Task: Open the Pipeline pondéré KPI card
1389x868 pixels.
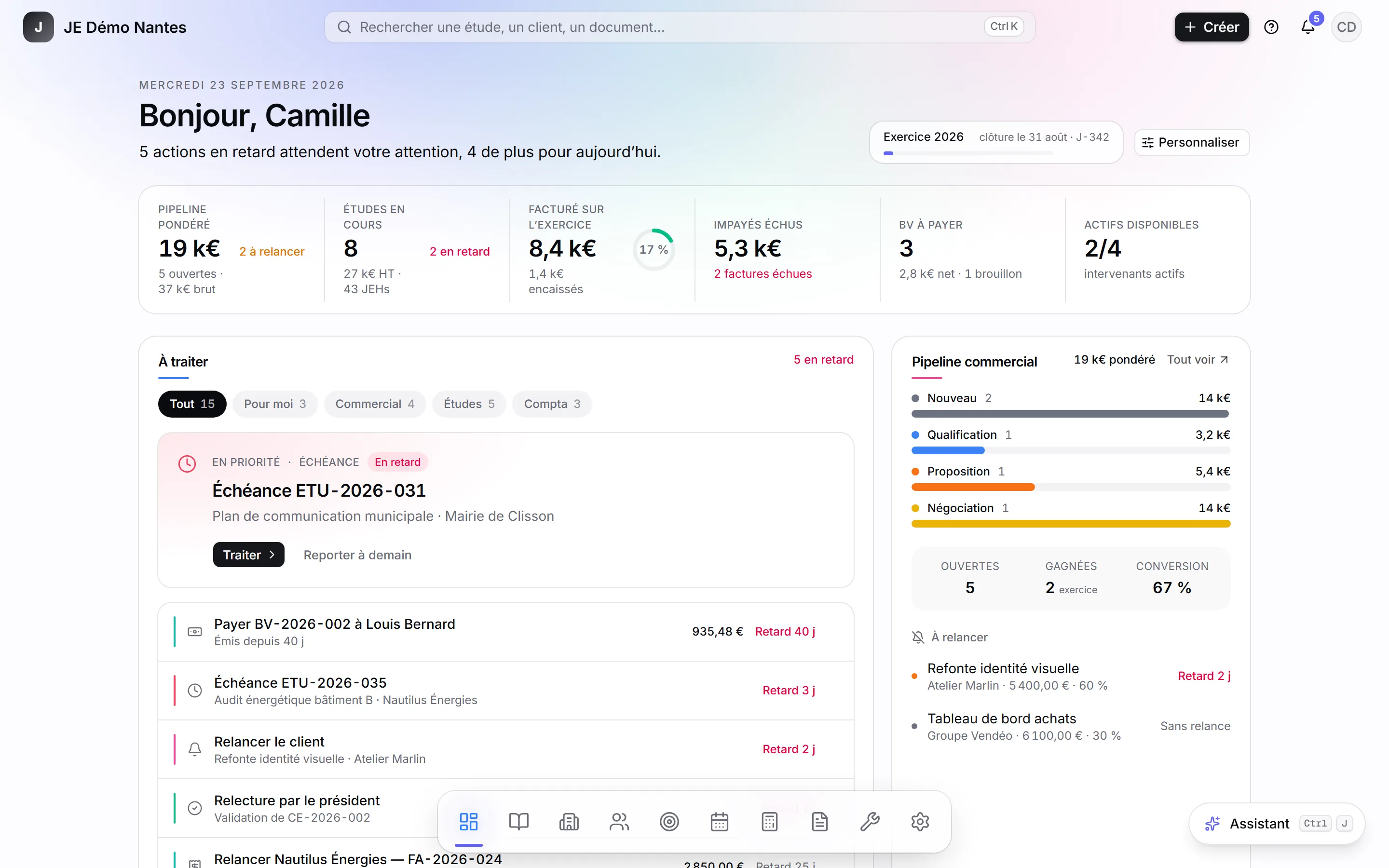Action: (231, 249)
